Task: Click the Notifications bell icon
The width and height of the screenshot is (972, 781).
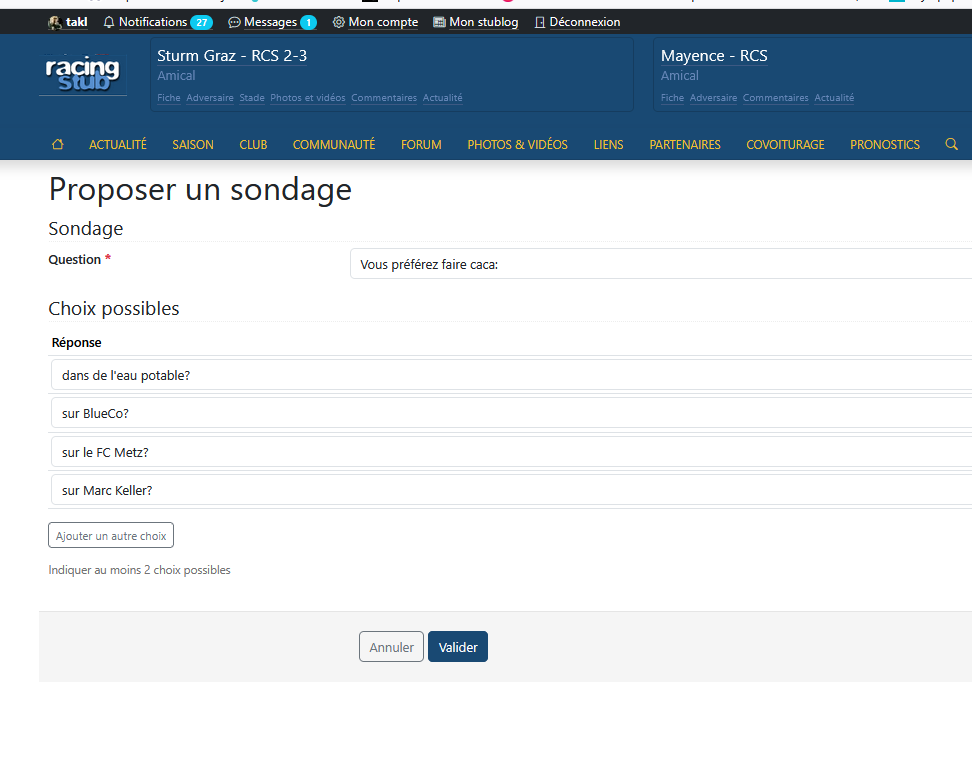Action: coord(109,22)
